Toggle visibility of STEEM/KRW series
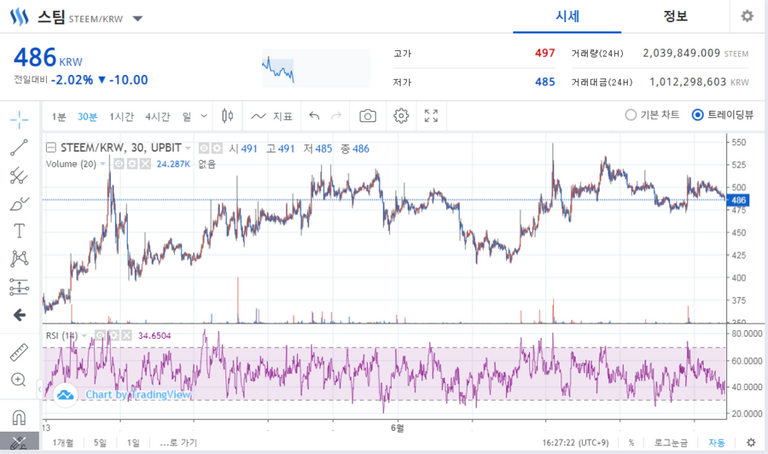 (204, 148)
